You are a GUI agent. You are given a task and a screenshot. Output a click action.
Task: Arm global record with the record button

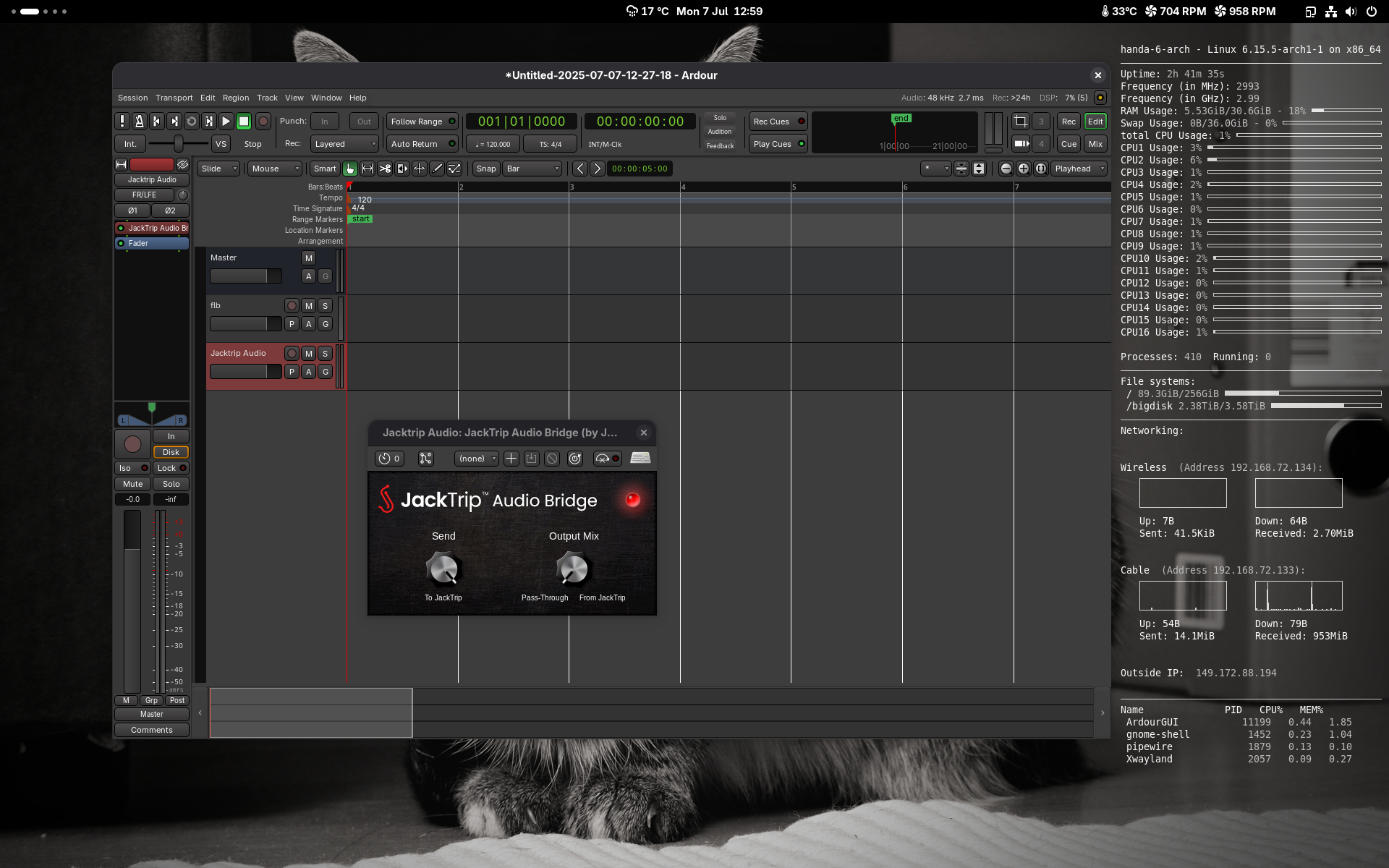pyautogui.click(x=263, y=122)
